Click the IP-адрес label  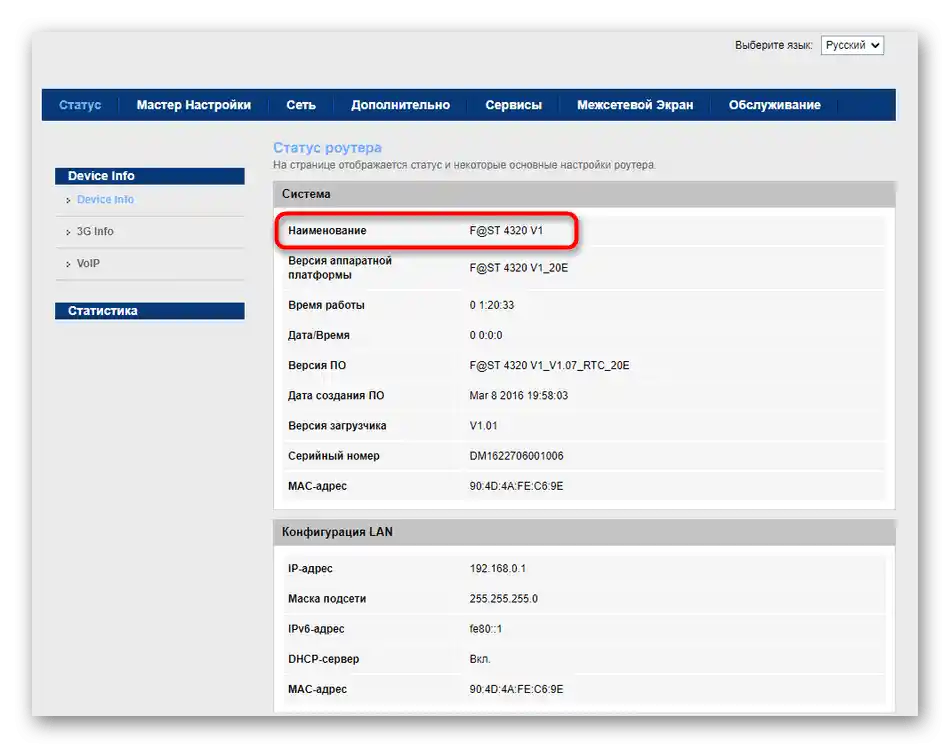310,568
